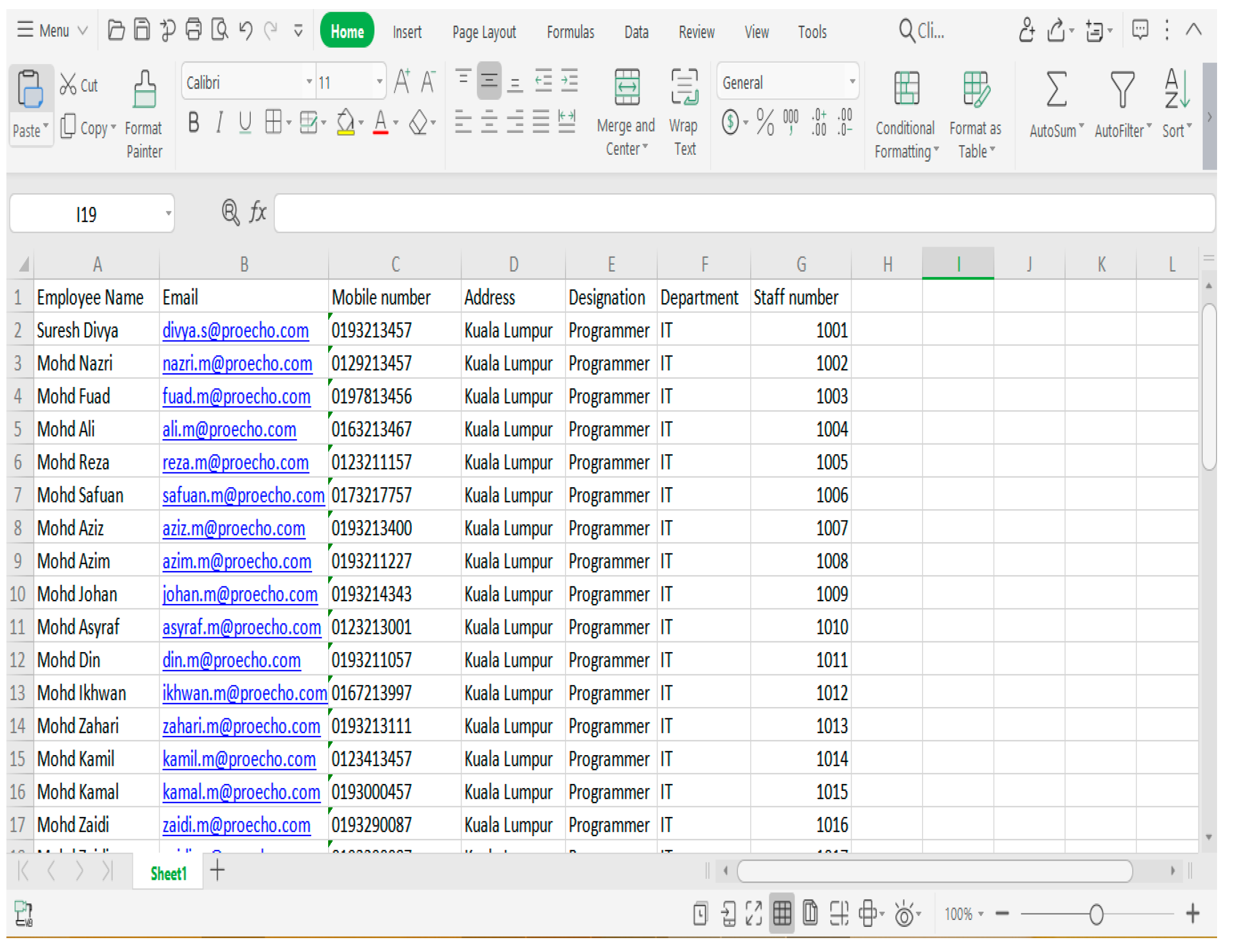
Task: Switch to the Formulas tab
Action: click(x=570, y=31)
